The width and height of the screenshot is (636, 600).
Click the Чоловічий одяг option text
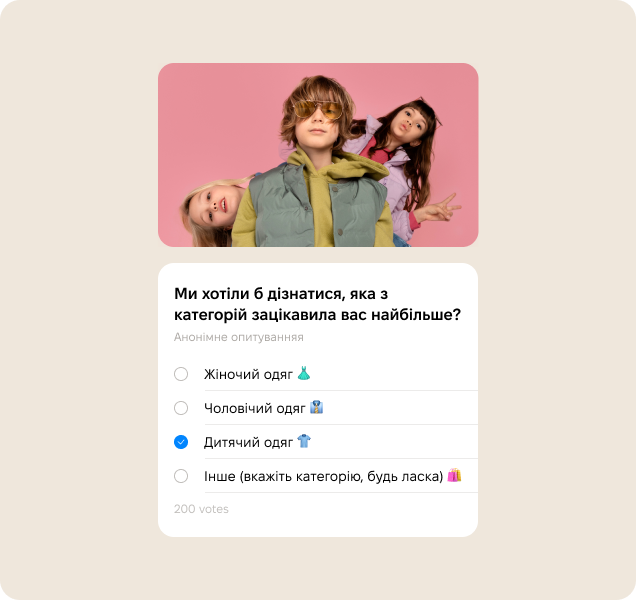255,408
